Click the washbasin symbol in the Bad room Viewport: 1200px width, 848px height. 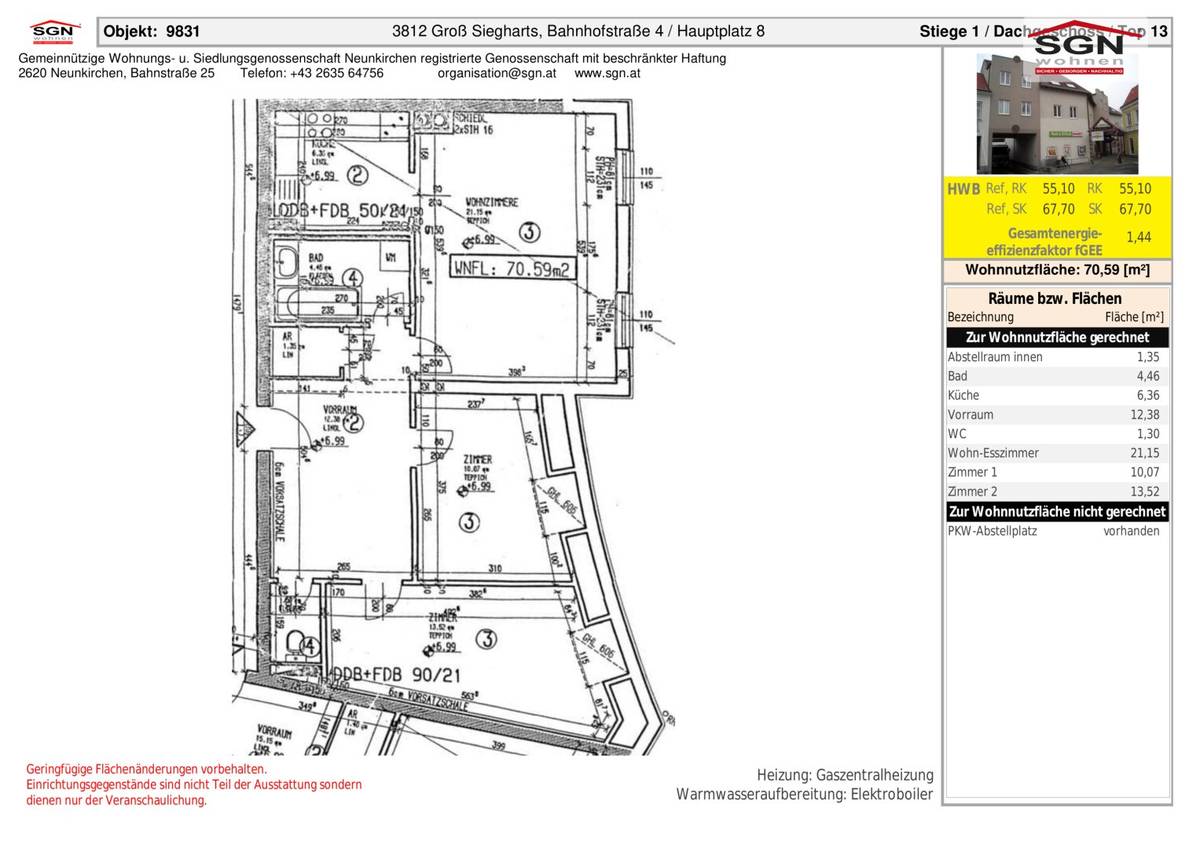tap(287, 263)
